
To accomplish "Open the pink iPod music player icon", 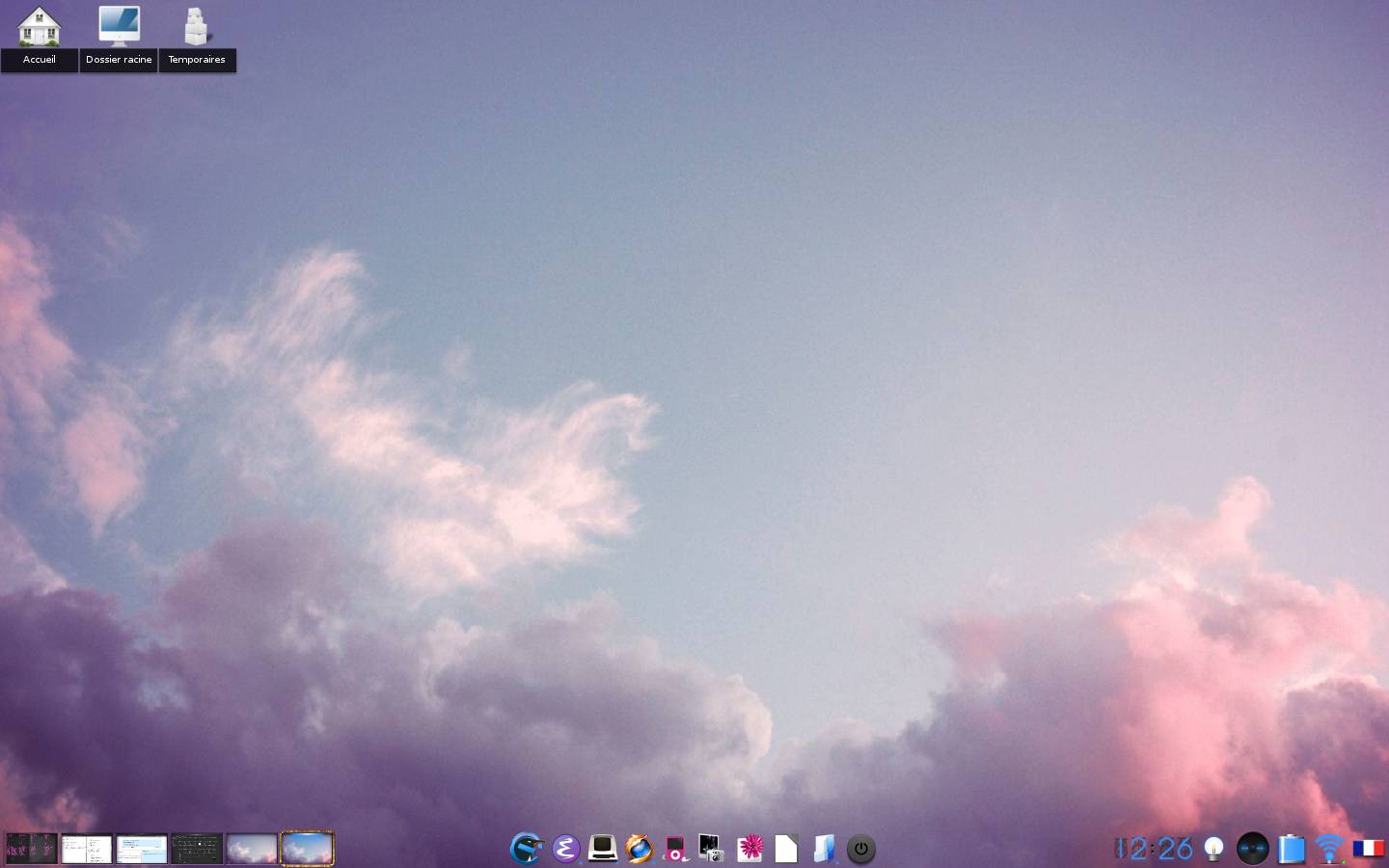I will 675,849.
